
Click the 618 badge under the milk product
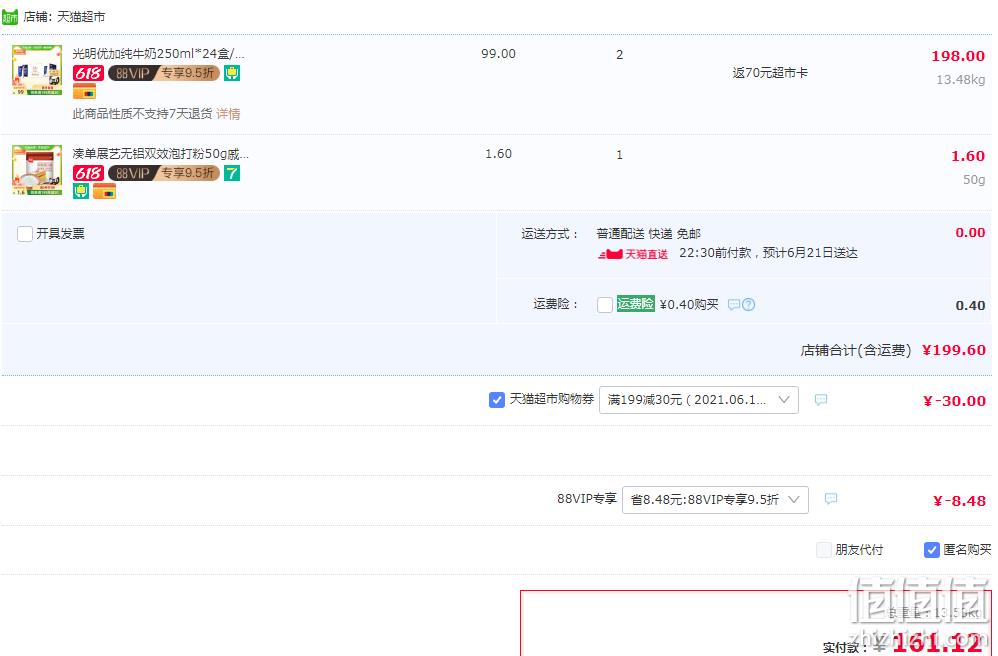point(88,73)
